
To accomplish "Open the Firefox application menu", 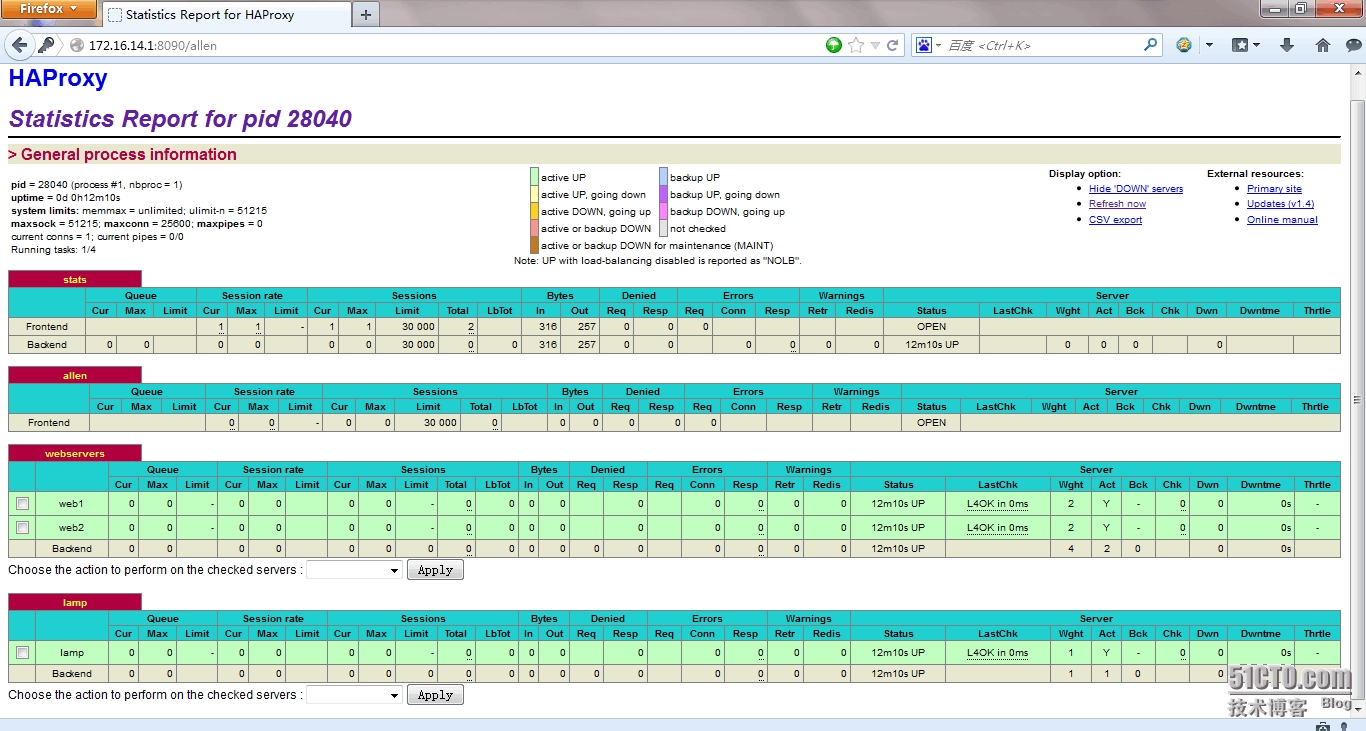I will (48, 9).
